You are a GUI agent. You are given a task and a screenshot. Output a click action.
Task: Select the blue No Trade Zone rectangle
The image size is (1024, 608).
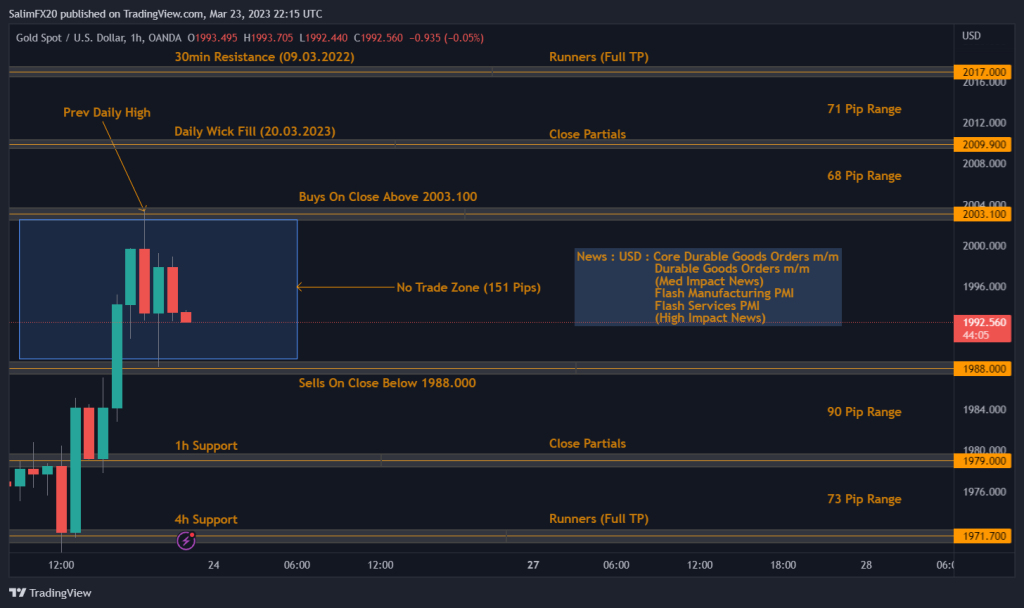(x=158, y=289)
